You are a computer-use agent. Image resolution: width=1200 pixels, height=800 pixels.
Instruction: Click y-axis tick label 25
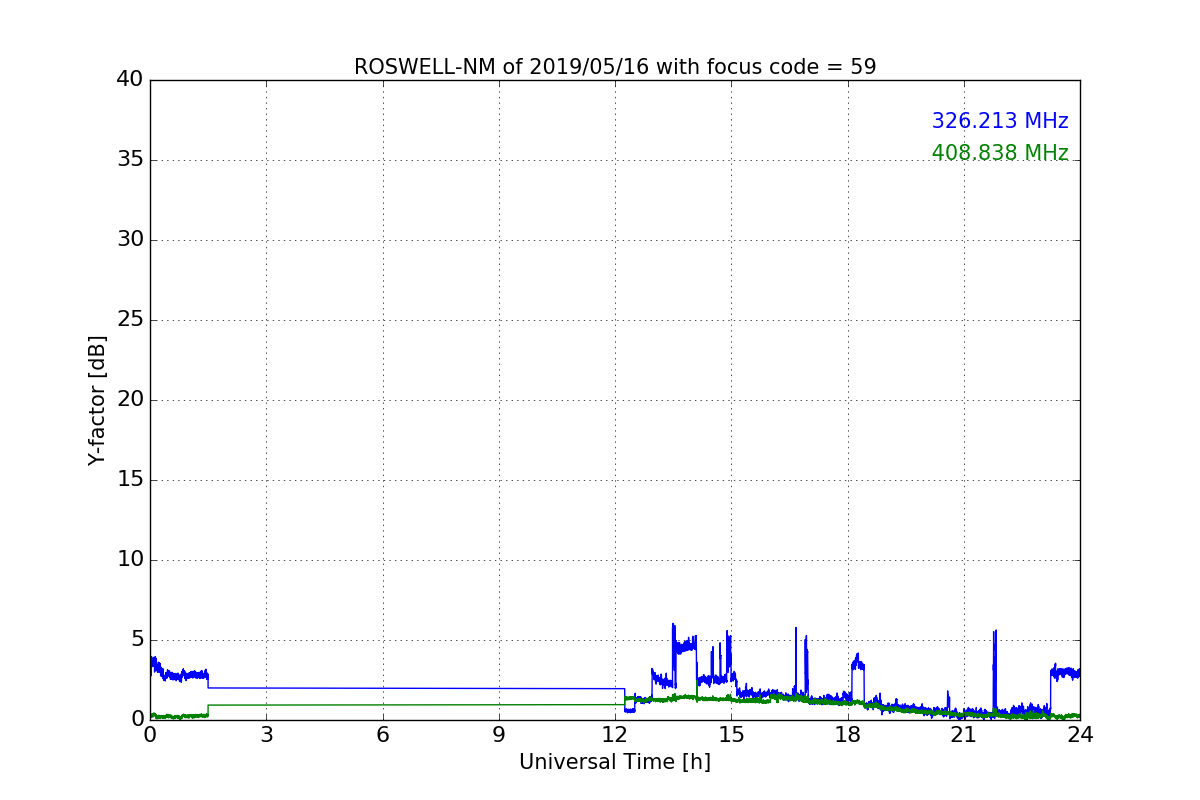(130, 319)
